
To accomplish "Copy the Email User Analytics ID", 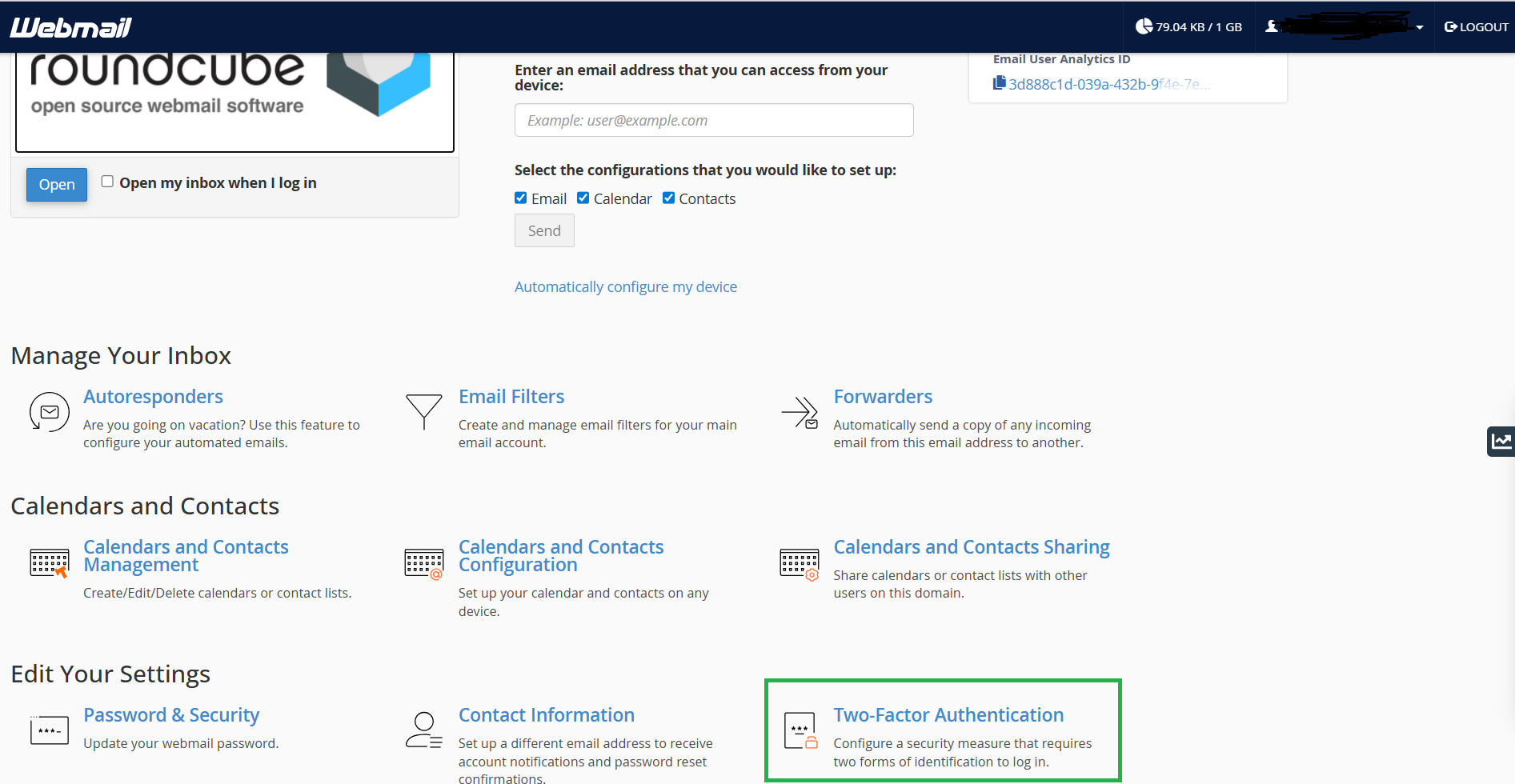I will pos(999,83).
